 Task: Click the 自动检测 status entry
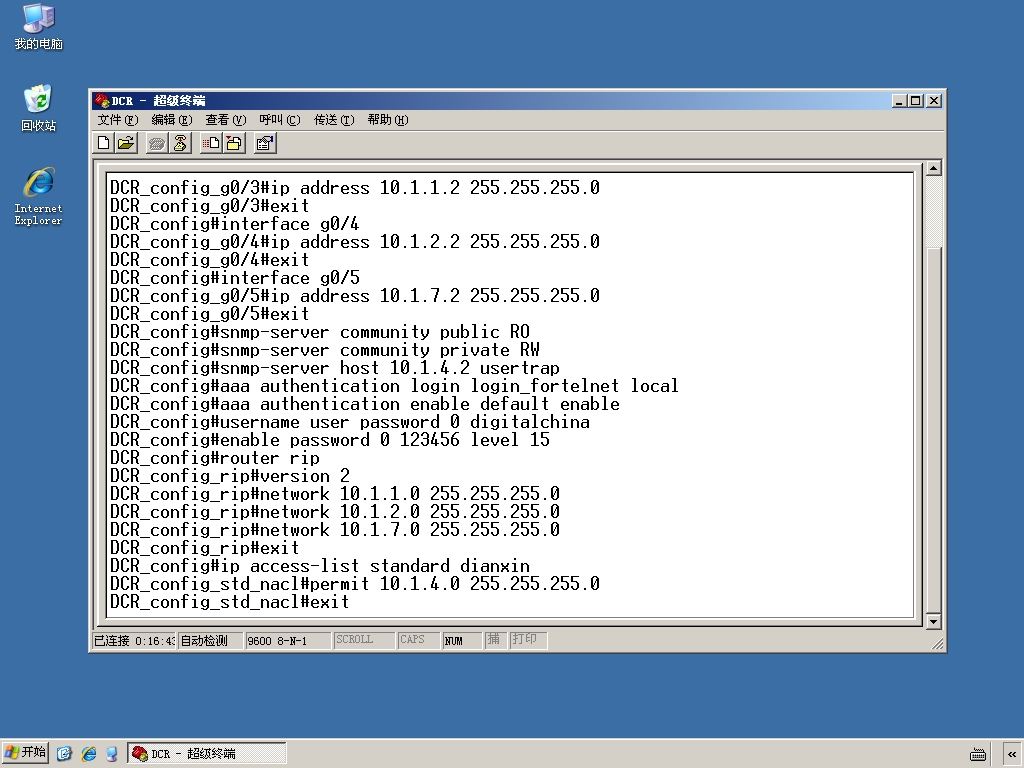tap(210, 640)
